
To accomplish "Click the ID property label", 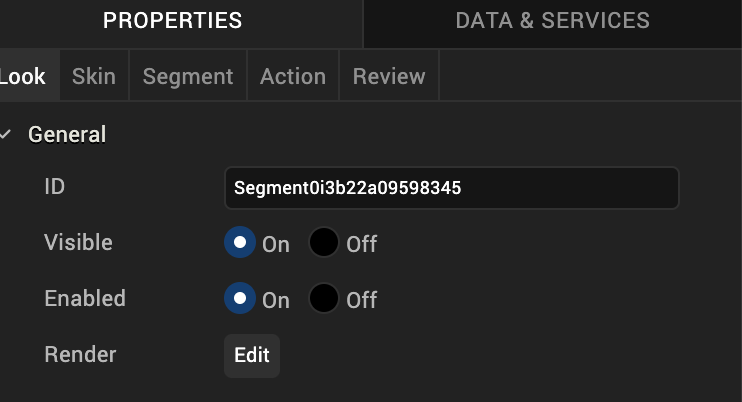I will pyautogui.click(x=55, y=187).
